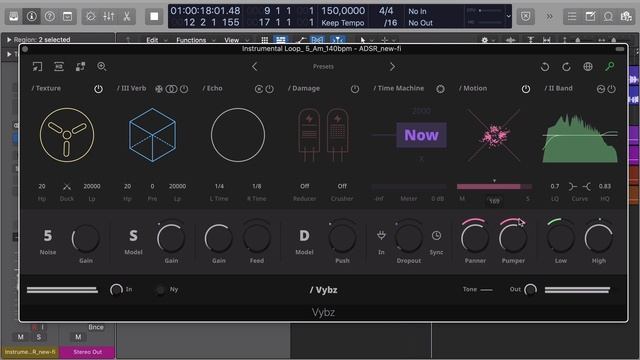Click the Motion width meter bar

coord(494,187)
